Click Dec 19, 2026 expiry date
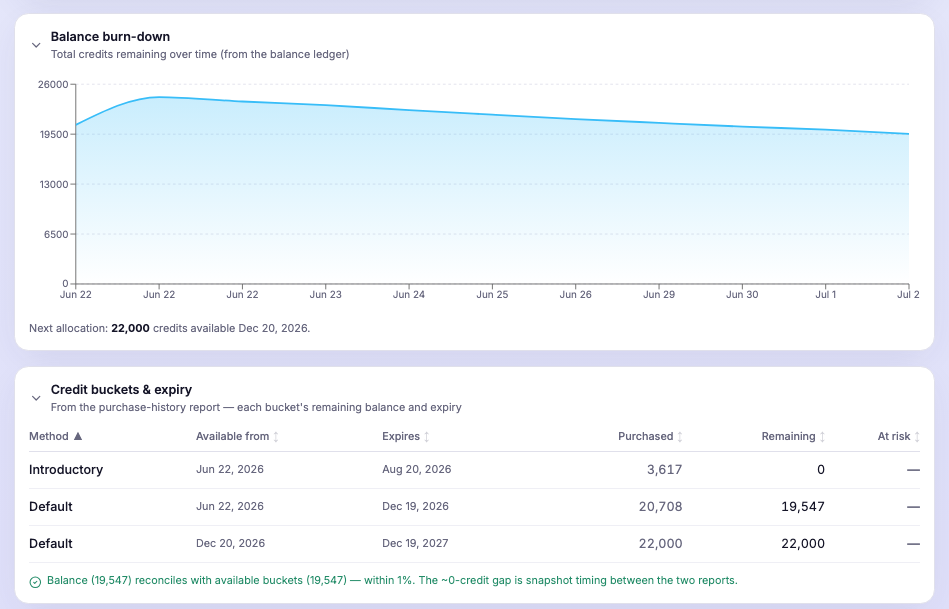The image size is (949, 609). pyautogui.click(x=415, y=506)
